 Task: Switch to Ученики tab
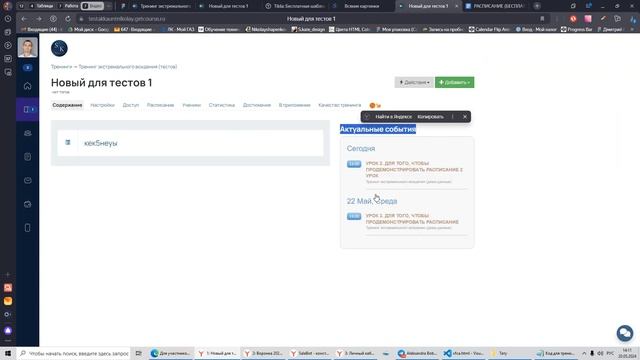pyautogui.click(x=191, y=105)
